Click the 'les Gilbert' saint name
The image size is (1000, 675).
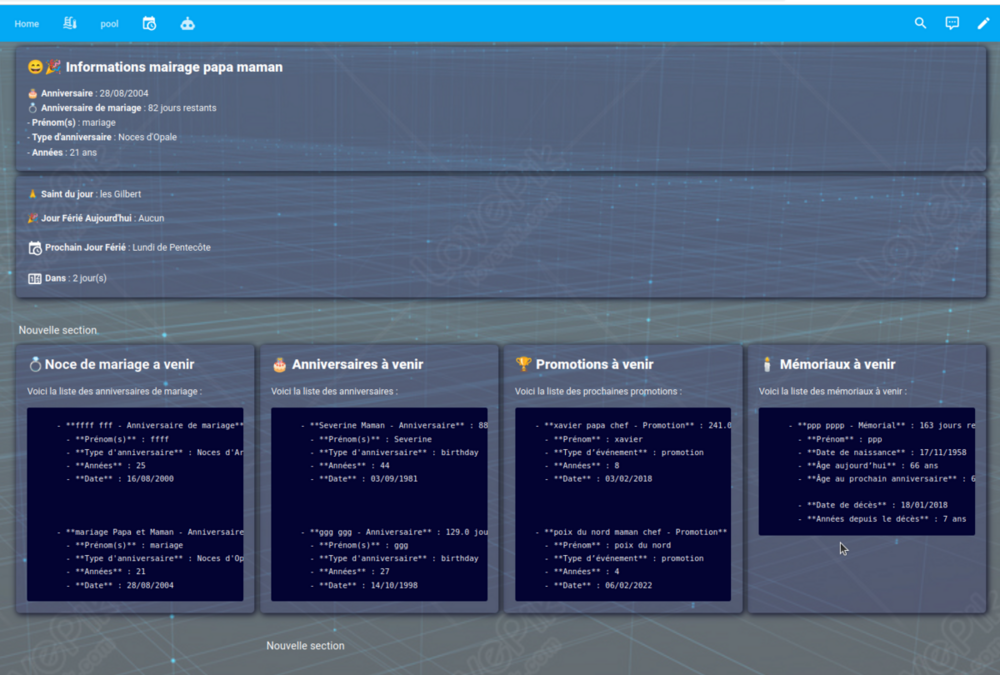(x=121, y=194)
